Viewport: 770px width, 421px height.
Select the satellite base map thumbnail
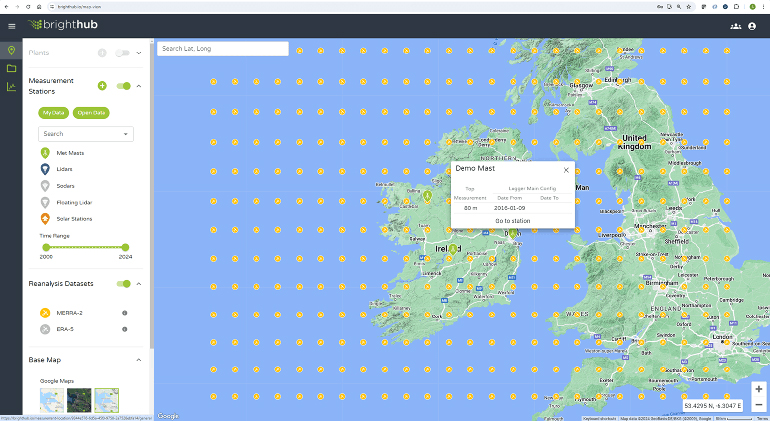[x=79, y=400]
